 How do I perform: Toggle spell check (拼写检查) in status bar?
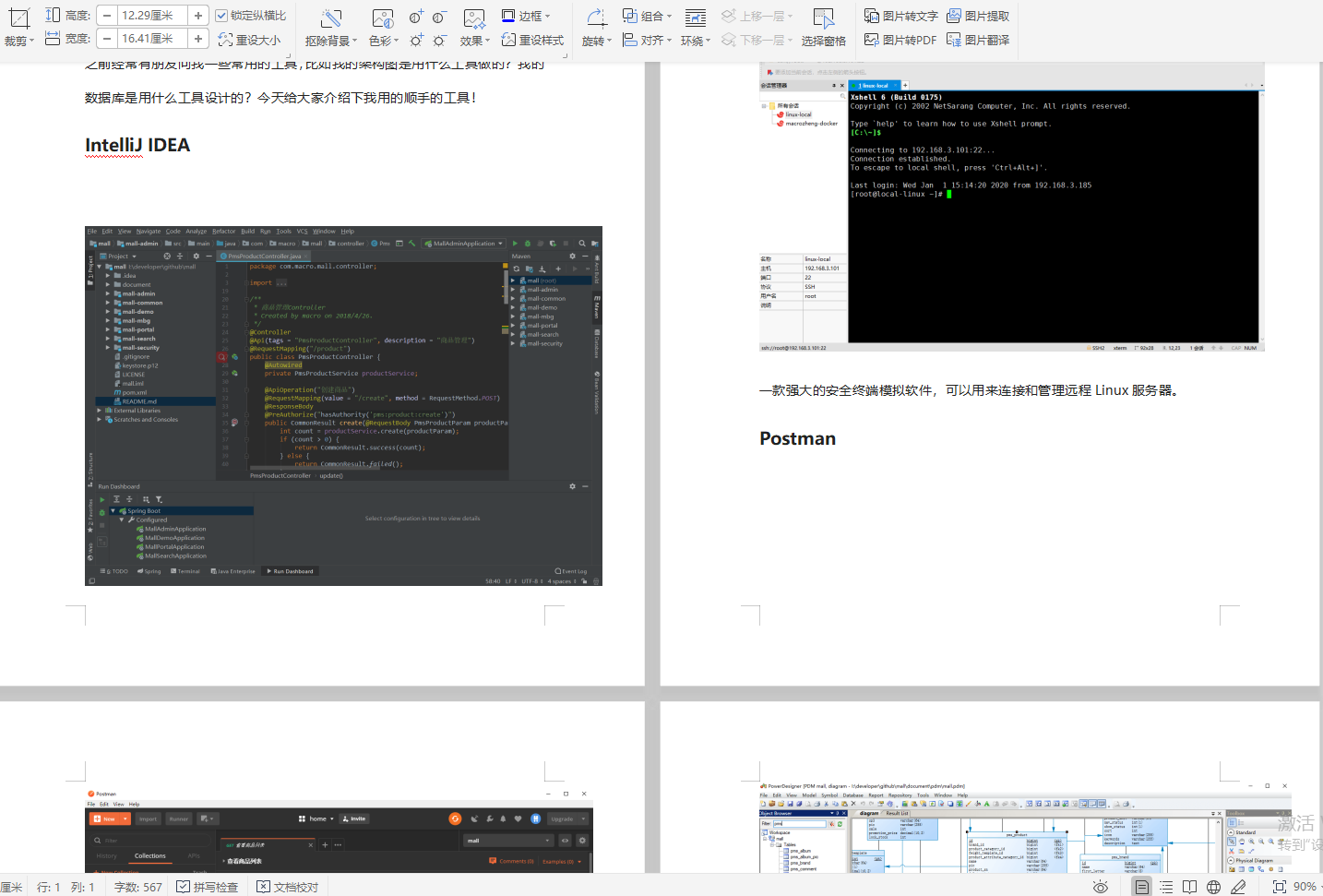coord(208,887)
